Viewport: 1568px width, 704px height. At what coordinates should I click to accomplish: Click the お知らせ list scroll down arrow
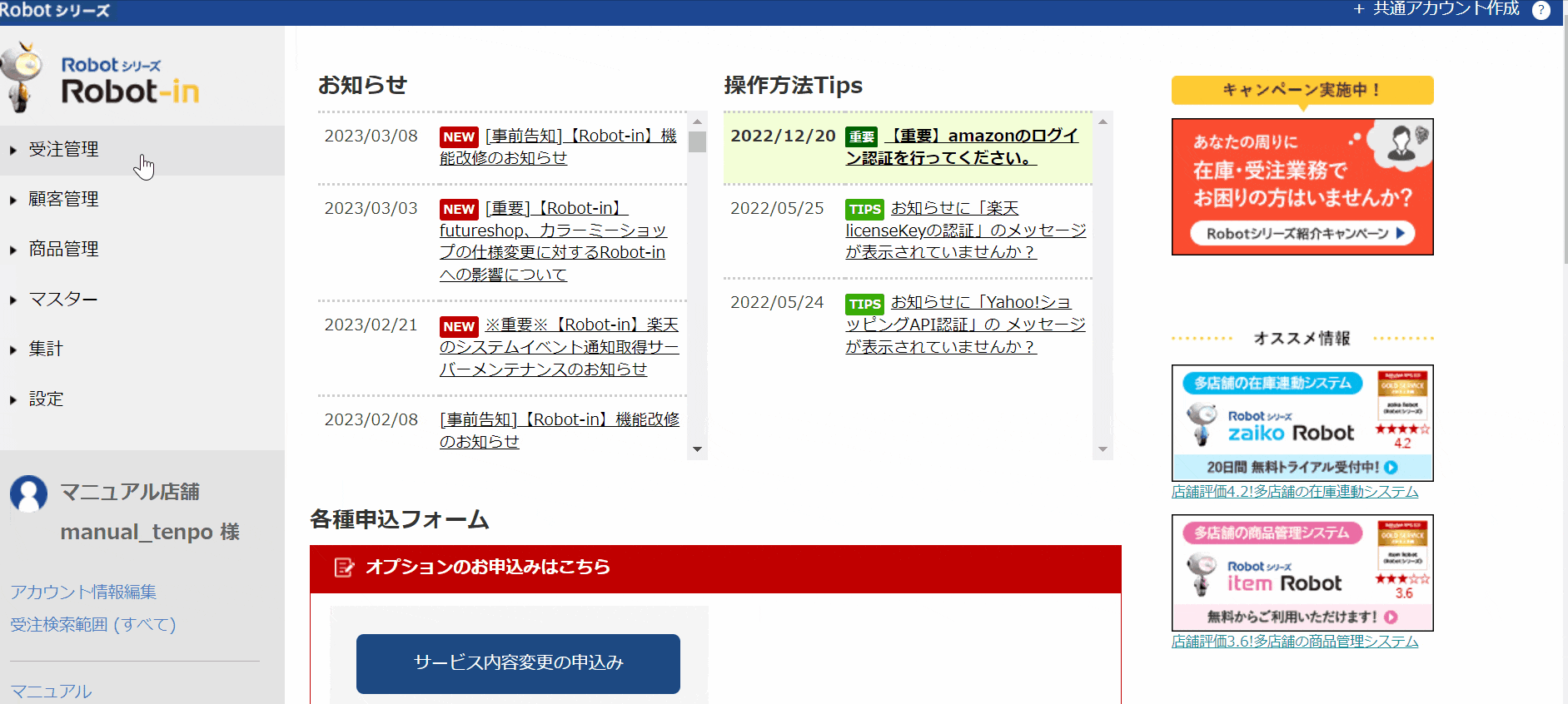tap(698, 449)
